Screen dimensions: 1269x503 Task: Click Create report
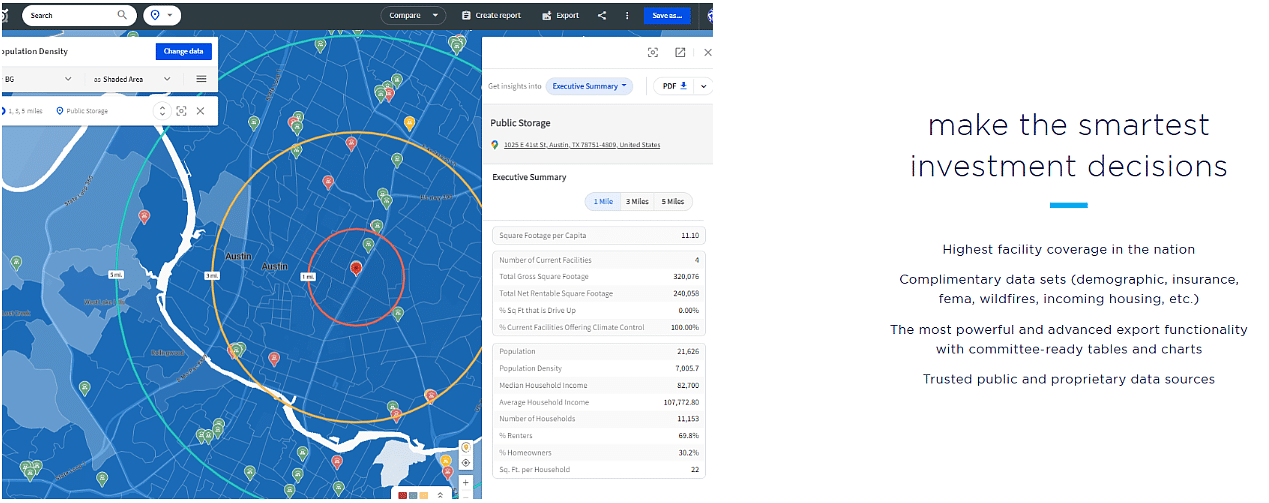point(491,15)
